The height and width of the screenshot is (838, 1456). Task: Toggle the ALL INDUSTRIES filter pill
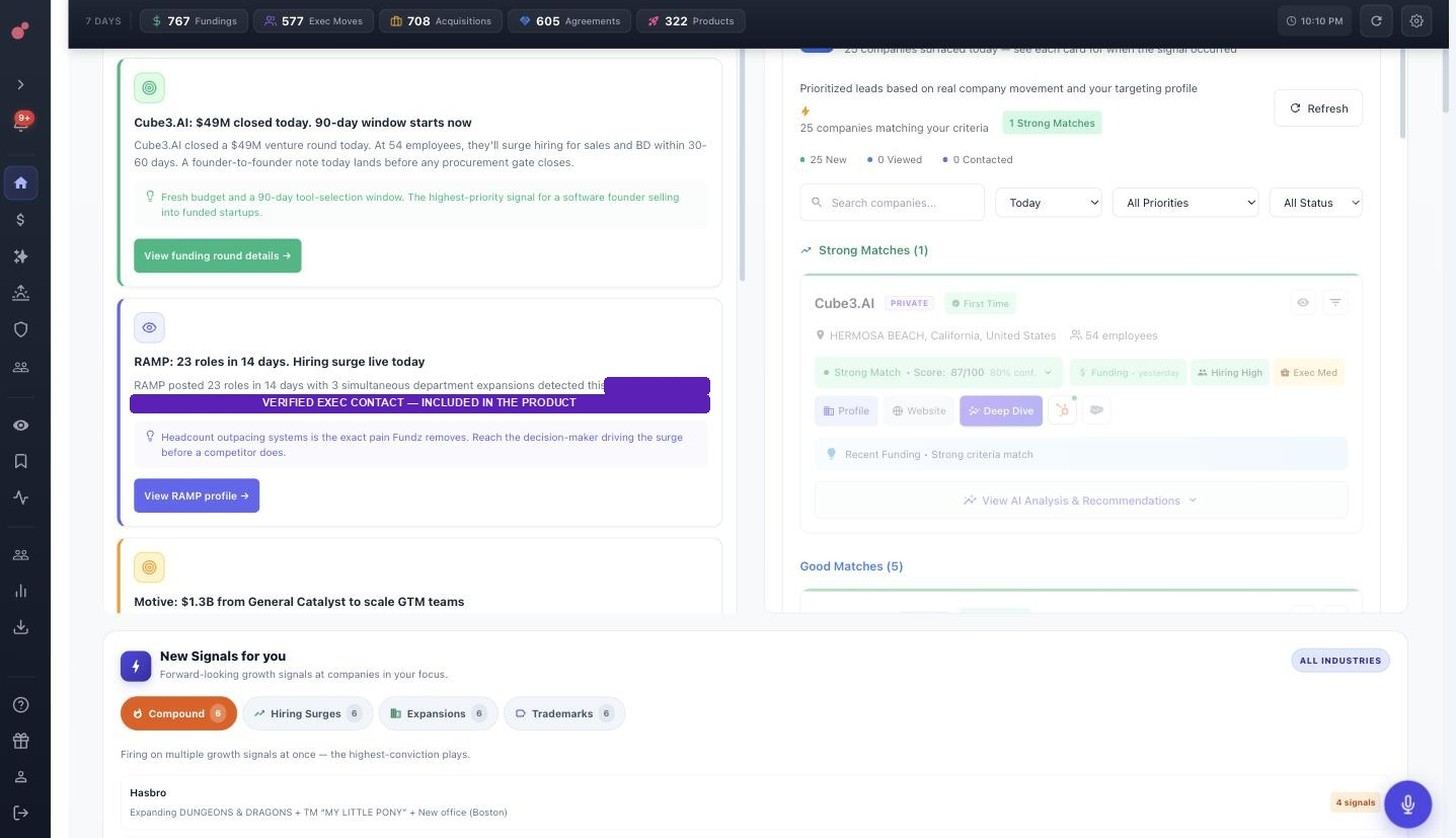(x=1340, y=660)
